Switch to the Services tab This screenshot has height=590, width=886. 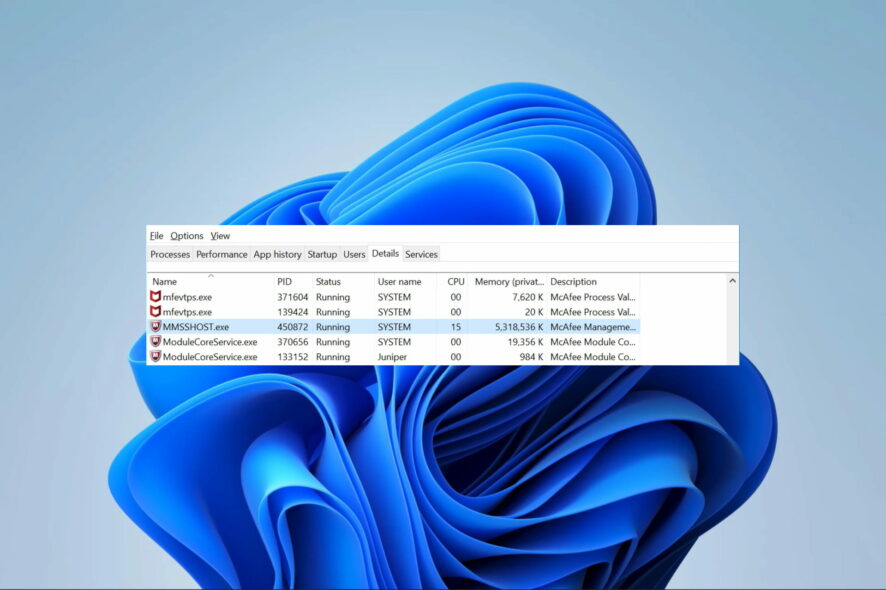[422, 254]
